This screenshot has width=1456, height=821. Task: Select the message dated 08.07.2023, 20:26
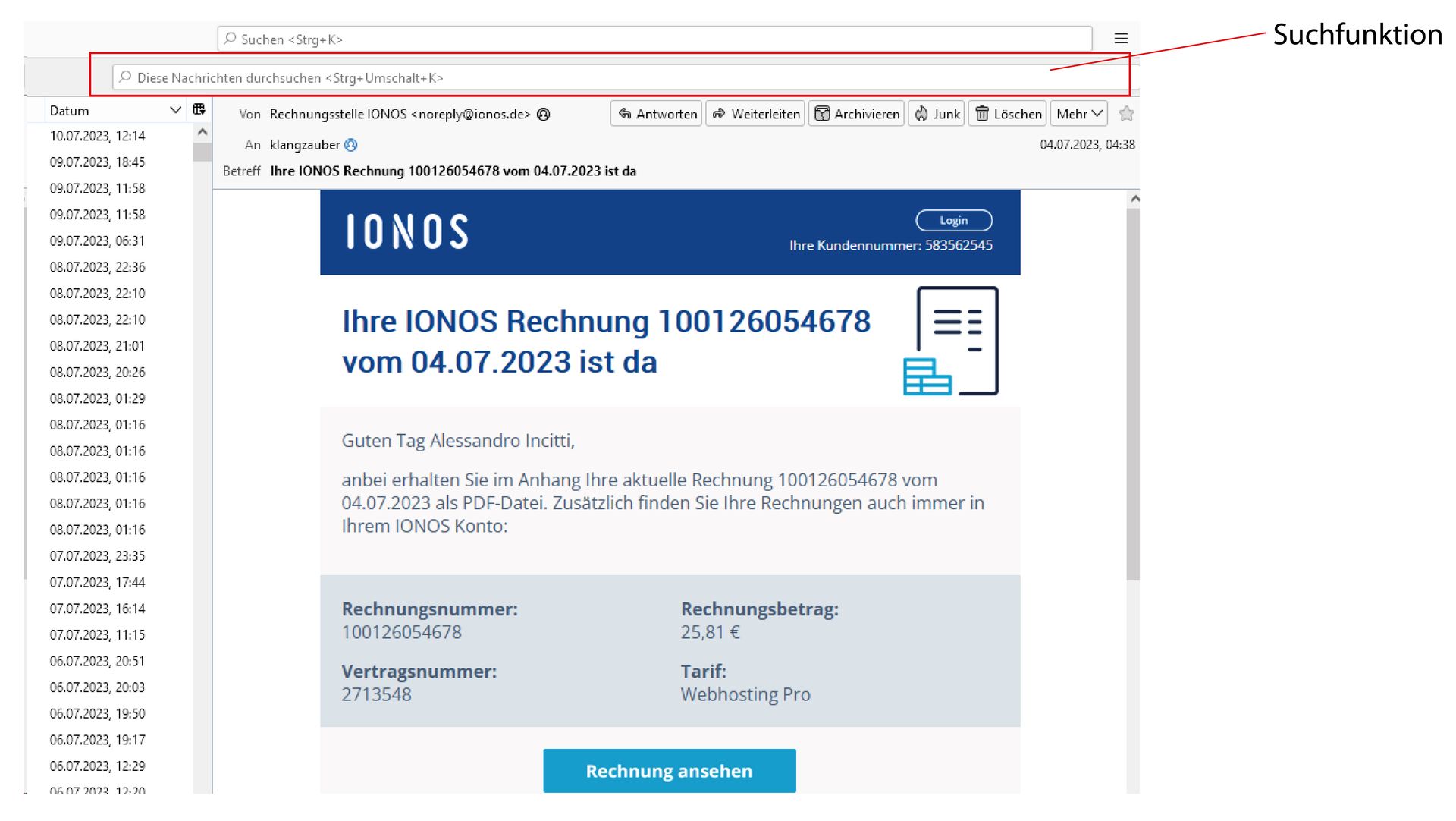98,373
